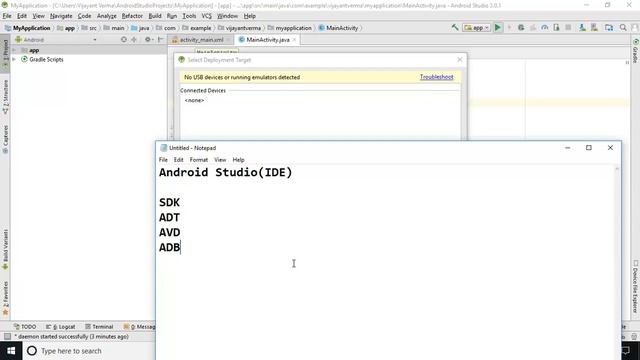
Task: Open the Terminal tool window
Action: (99, 327)
